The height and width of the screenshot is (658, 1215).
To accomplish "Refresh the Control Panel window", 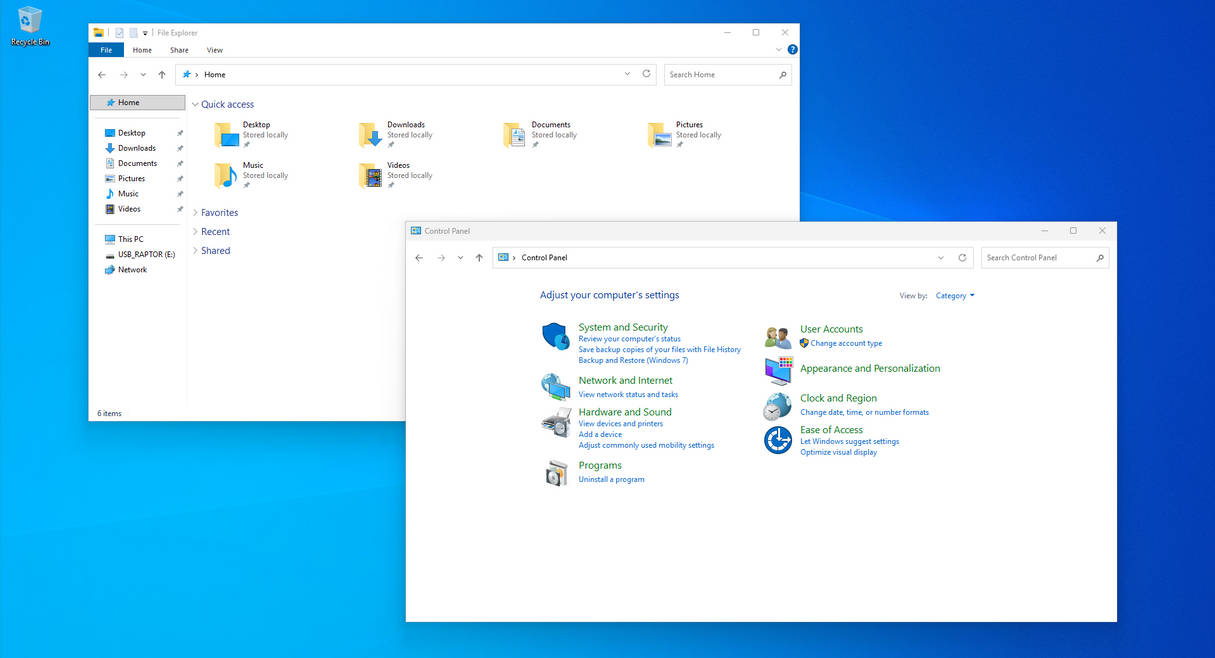I will coord(962,258).
